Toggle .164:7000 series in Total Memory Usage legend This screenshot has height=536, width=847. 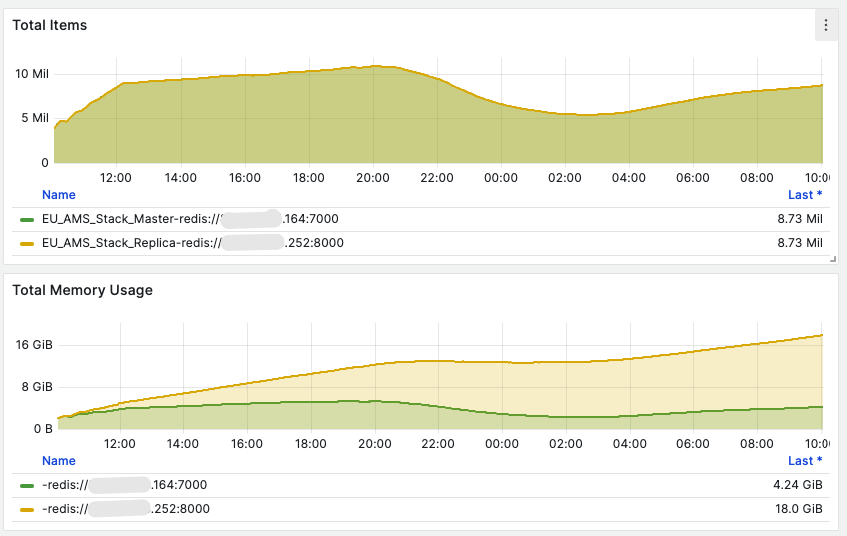125,485
